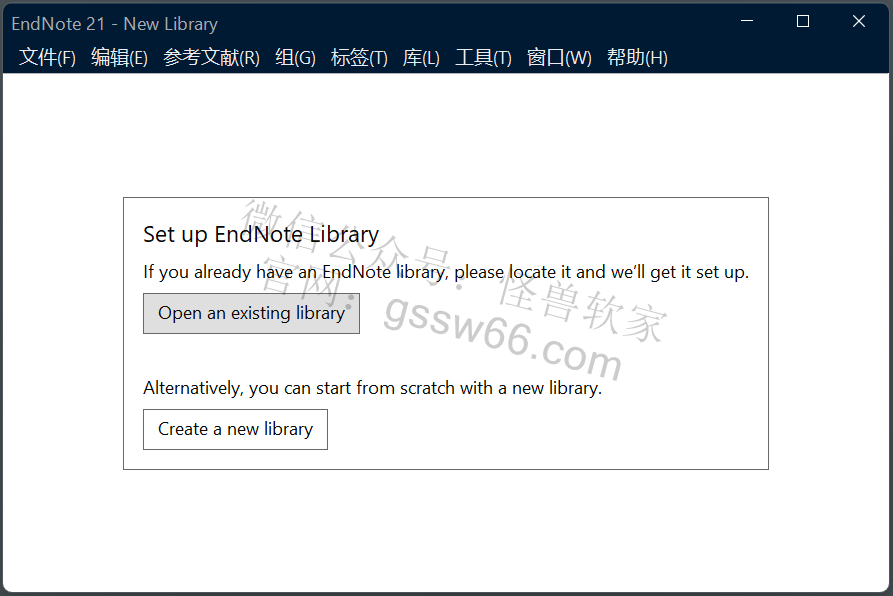
Task: Open the 帮助(H) menu
Action: click(637, 58)
